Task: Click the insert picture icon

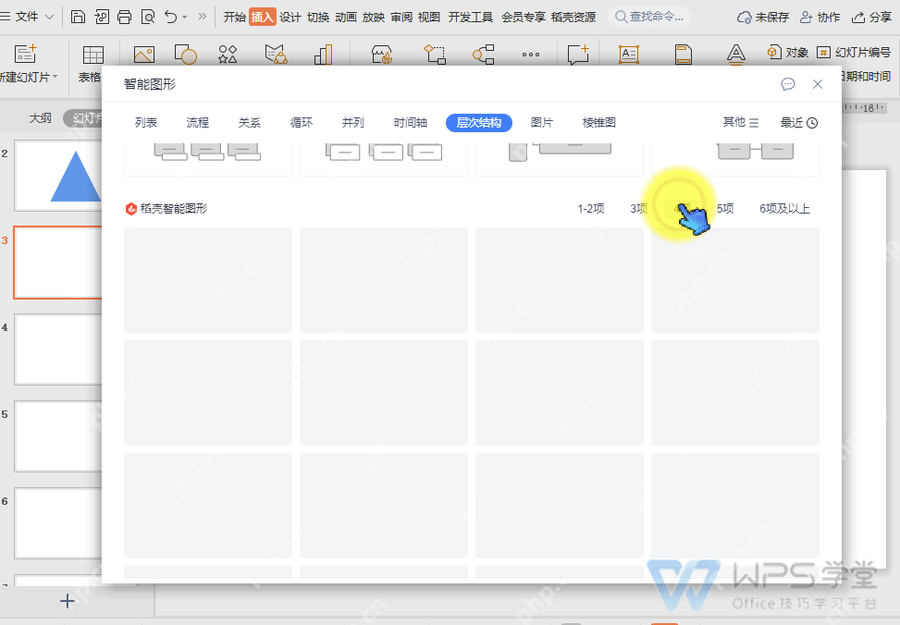Action: pos(144,55)
